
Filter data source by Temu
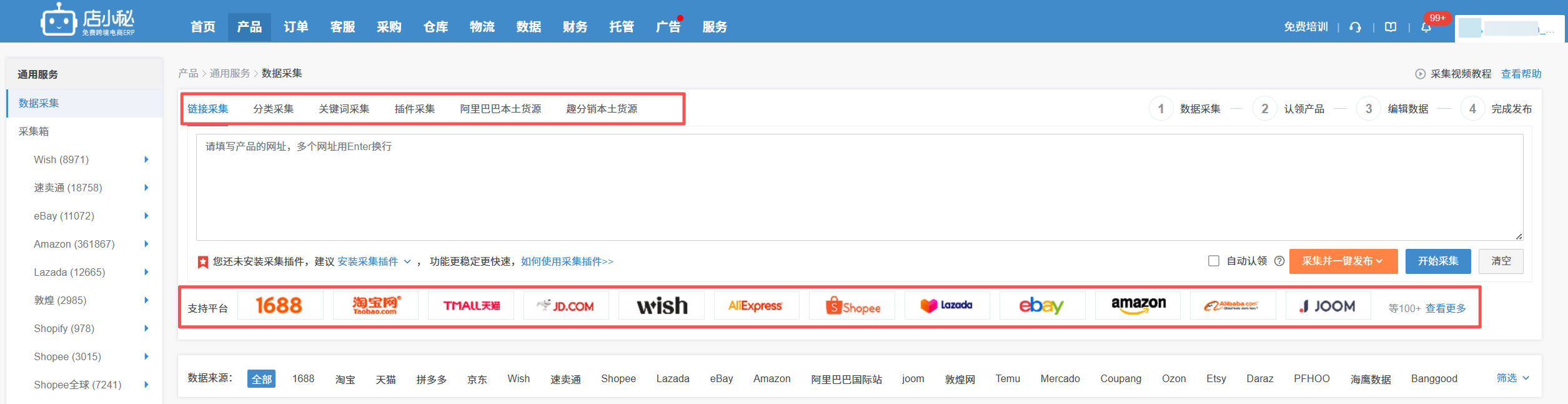pos(1008,379)
